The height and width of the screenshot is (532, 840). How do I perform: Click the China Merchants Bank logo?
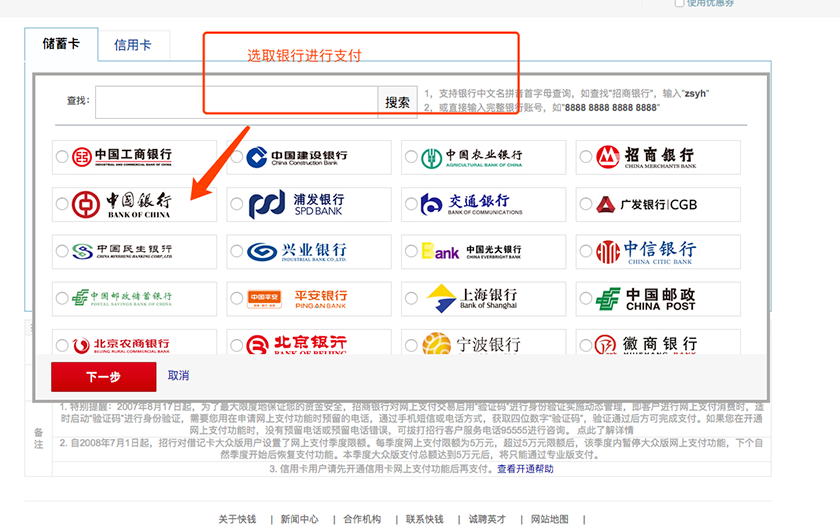[645, 157]
